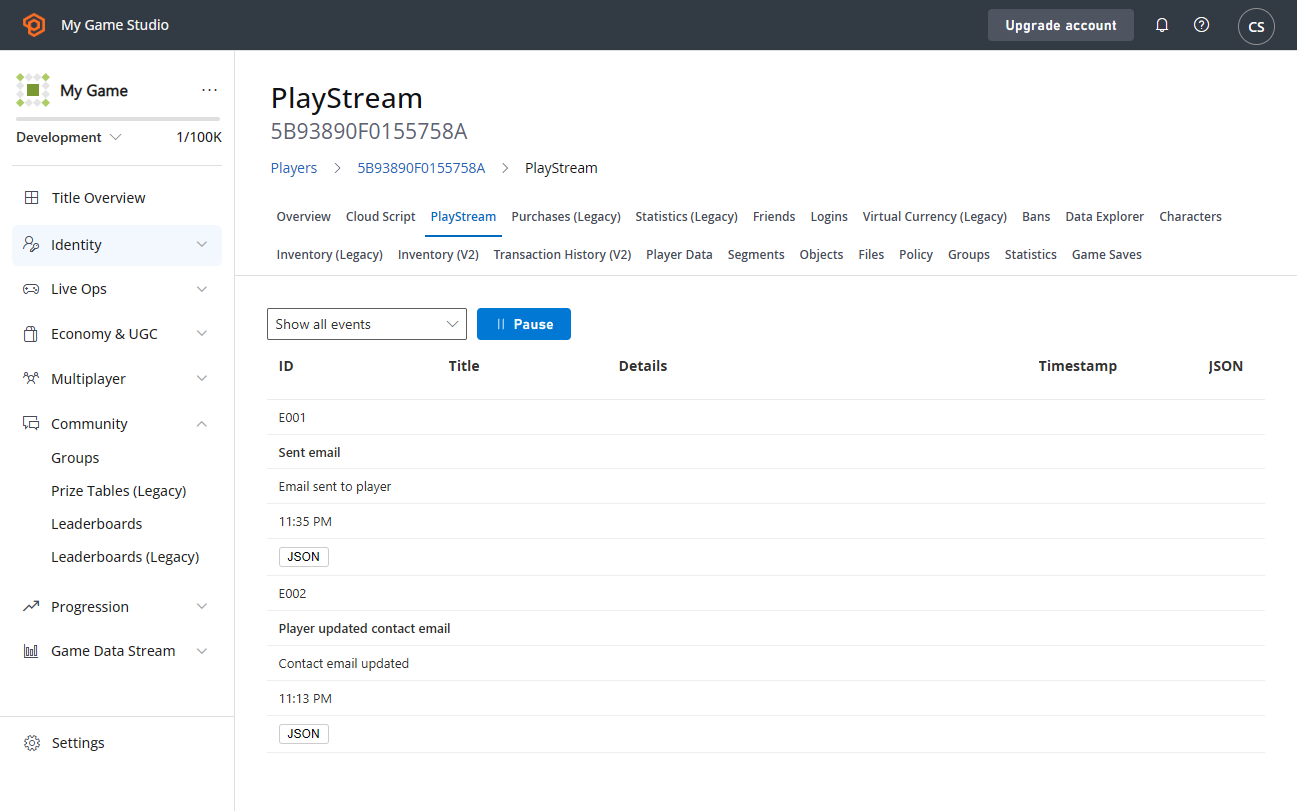Open the notifications bell
This screenshot has height=811, width=1297.
1162,25
